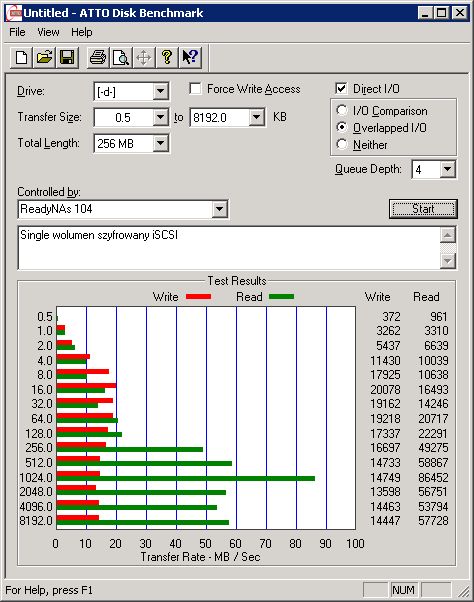The image size is (474, 602).
Task: Expand the Drive dropdown list
Action: point(160,92)
